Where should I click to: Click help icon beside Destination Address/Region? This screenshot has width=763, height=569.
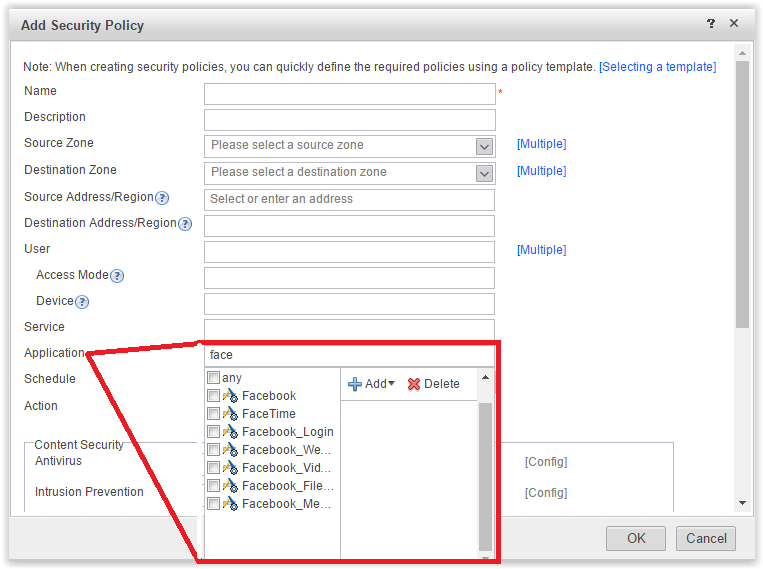tap(185, 224)
